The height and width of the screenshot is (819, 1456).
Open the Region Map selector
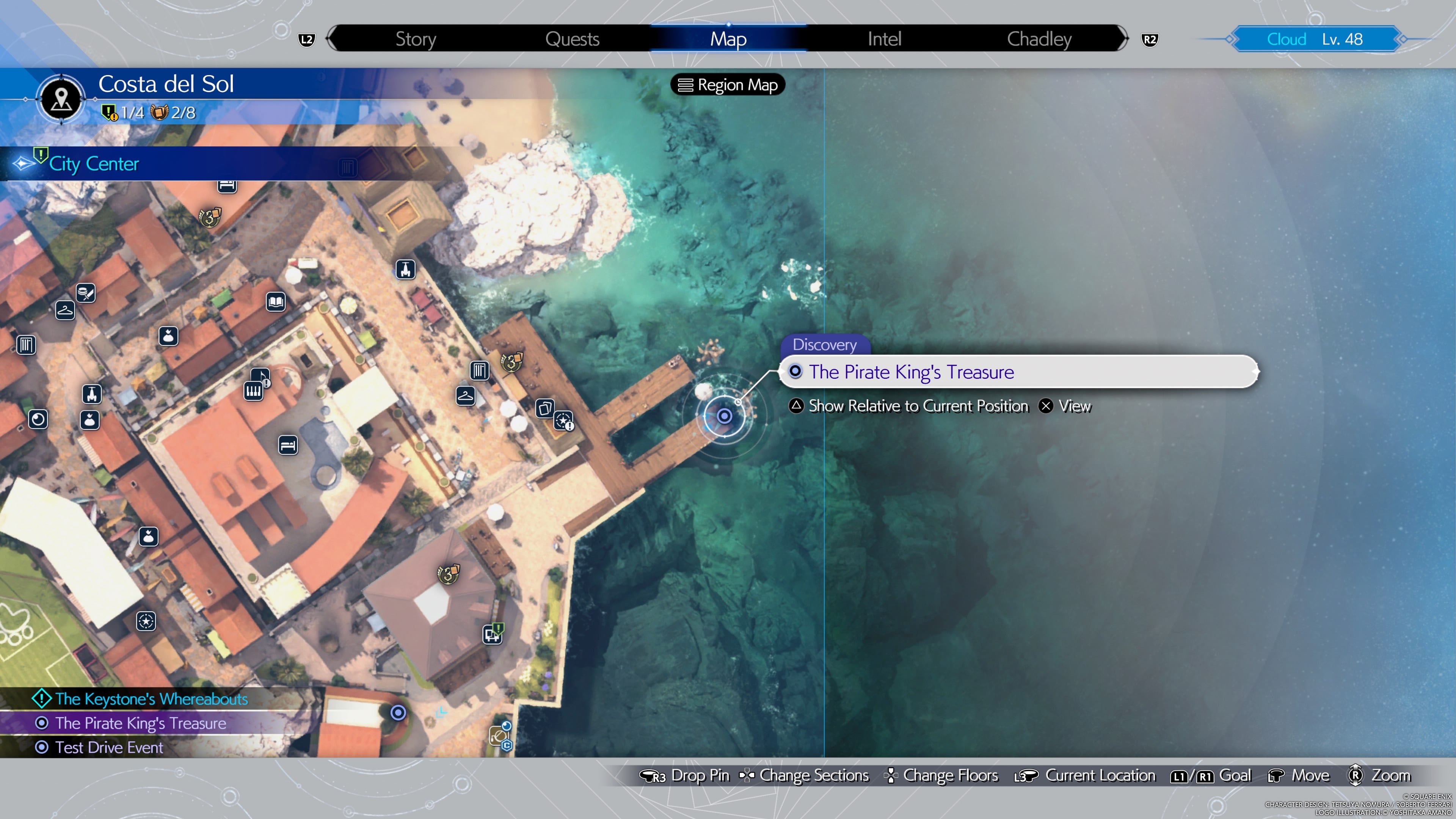(x=728, y=85)
